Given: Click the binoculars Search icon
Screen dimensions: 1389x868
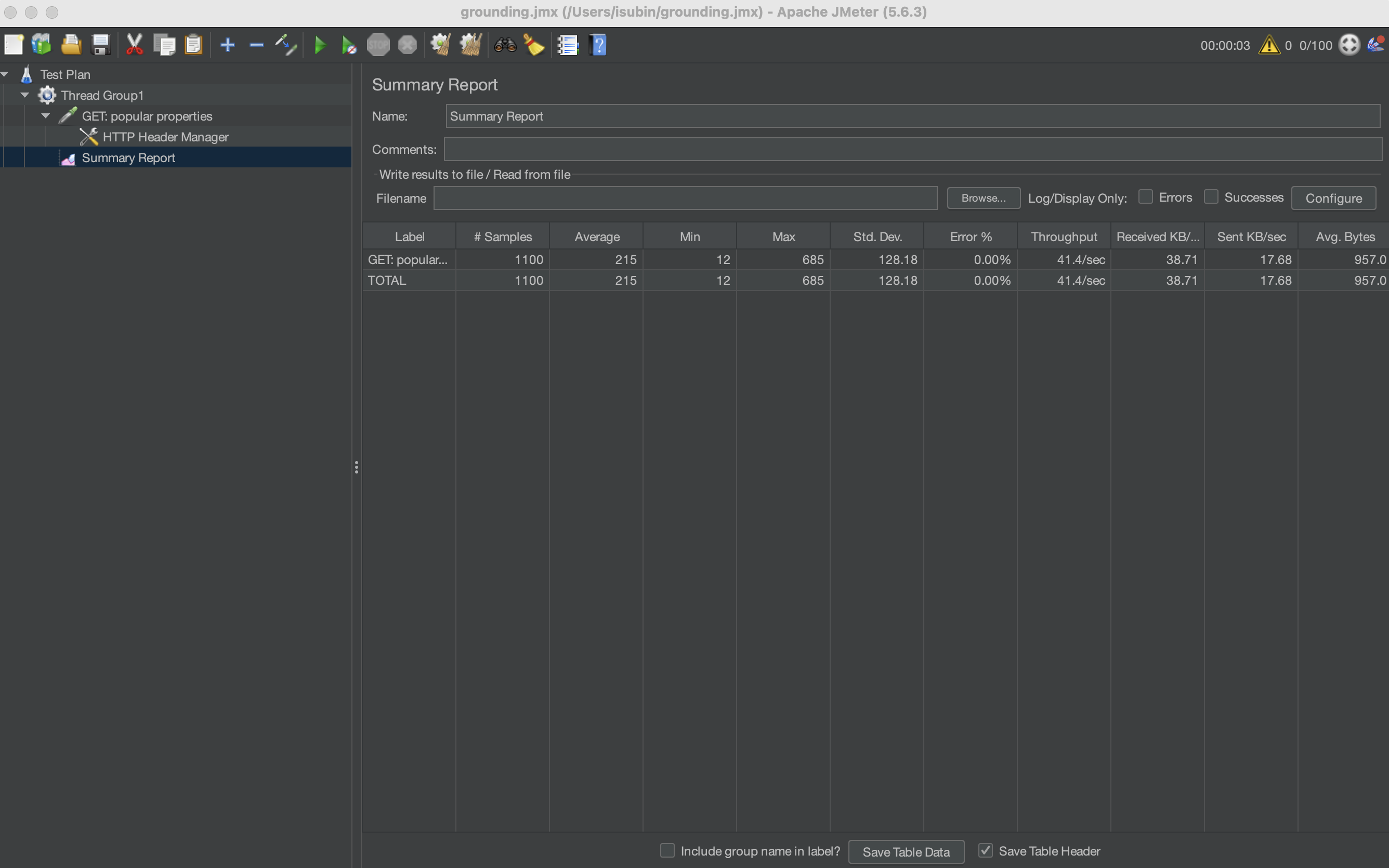Looking at the screenshot, I should pos(505,45).
